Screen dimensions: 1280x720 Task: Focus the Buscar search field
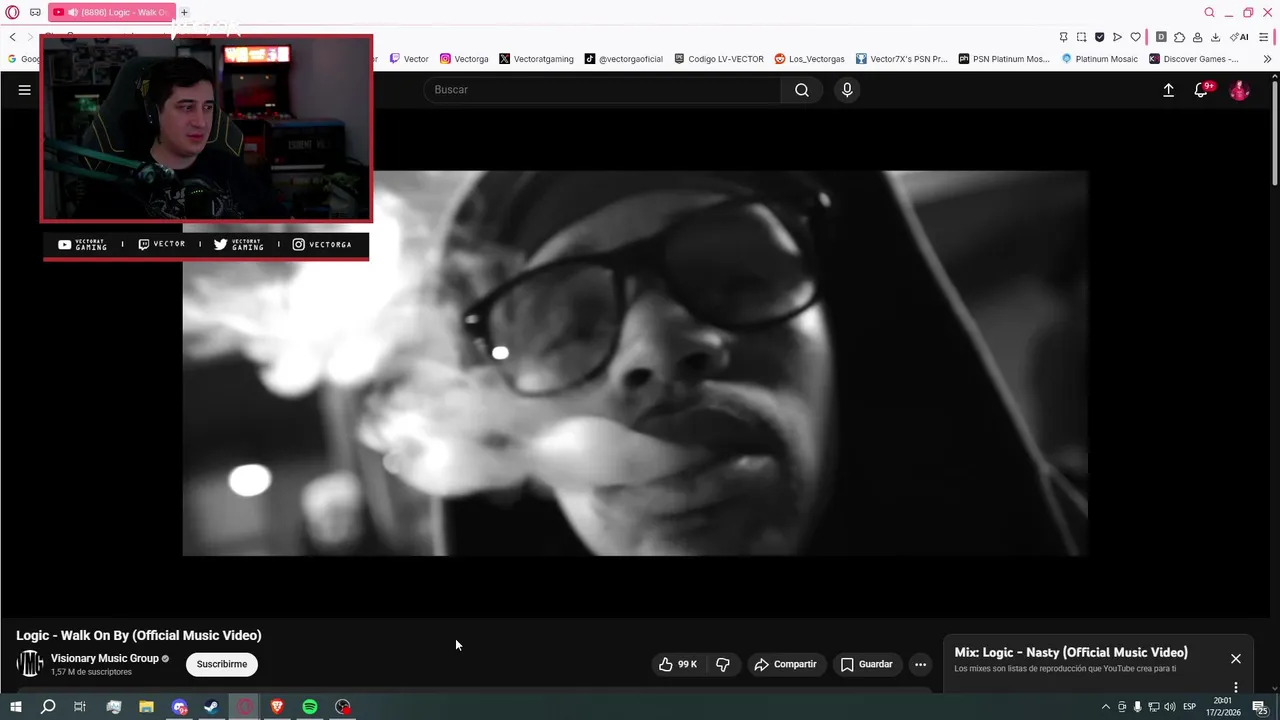603,90
